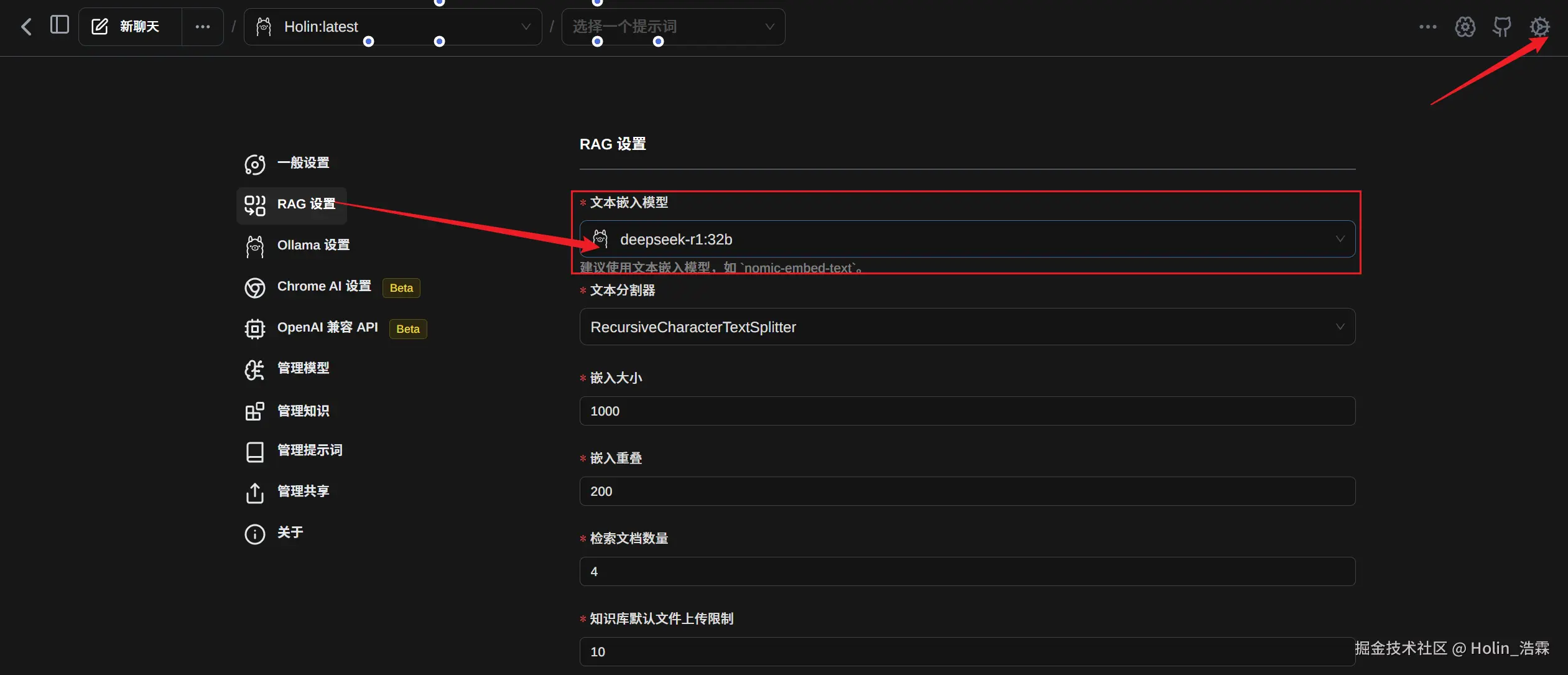The width and height of the screenshot is (1568, 675).
Task: Expand the deepseek-r1:32b embedding model dropdown
Action: [x=967, y=239]
